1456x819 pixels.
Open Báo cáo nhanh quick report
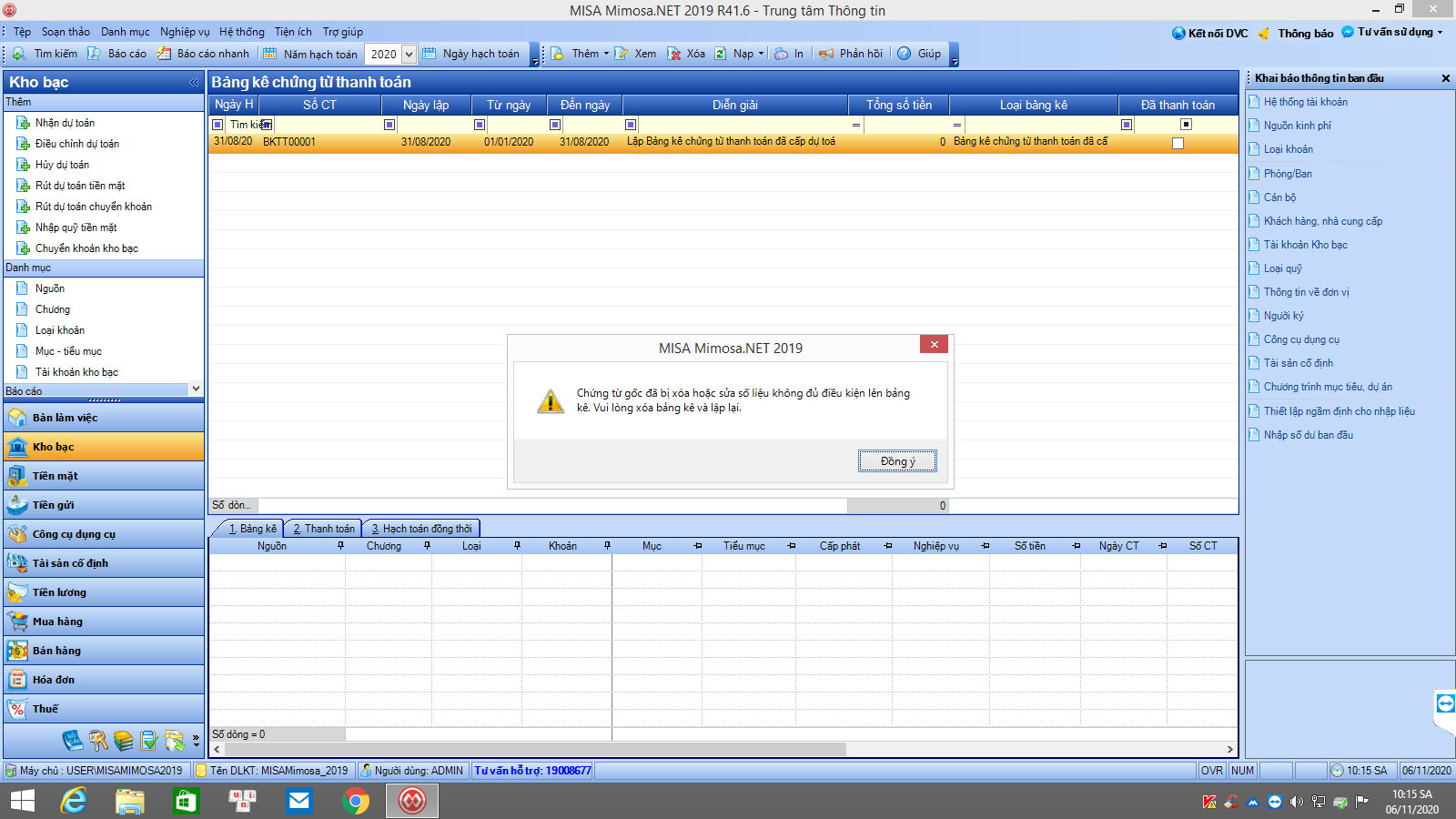203,54
